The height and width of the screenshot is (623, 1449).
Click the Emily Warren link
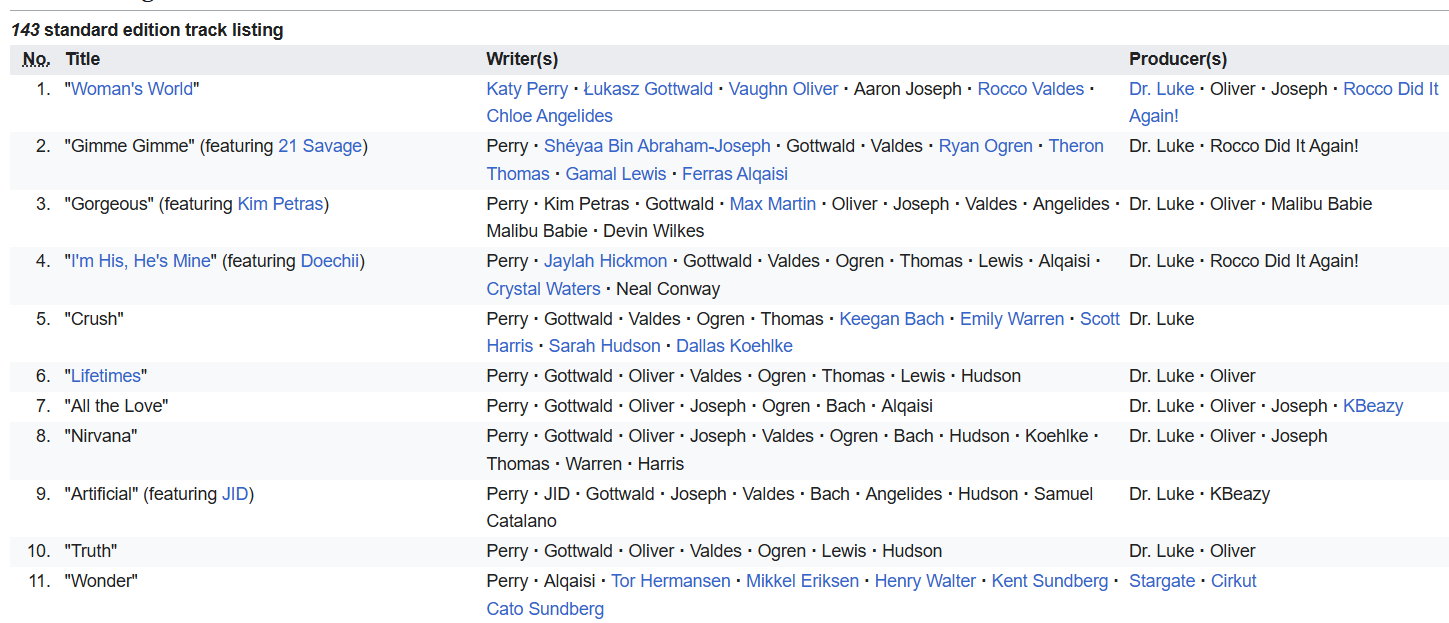(1011, 319)
